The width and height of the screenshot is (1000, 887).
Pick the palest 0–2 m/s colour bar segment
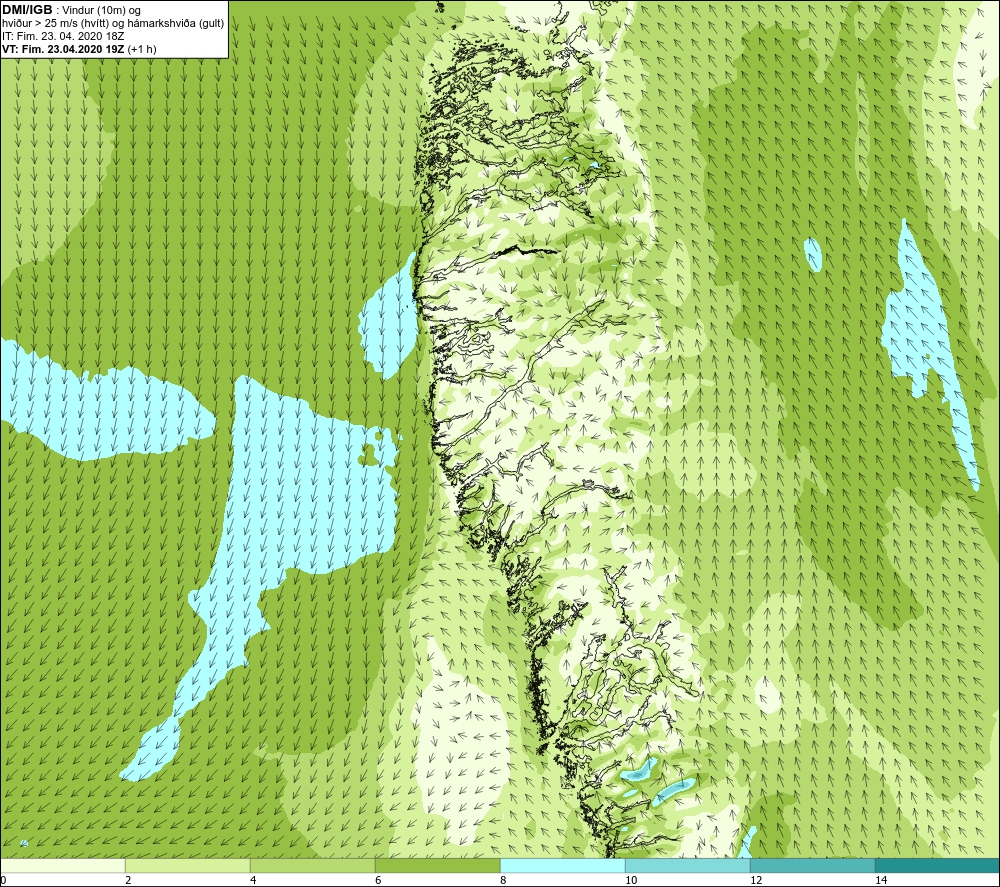(62, 865)
